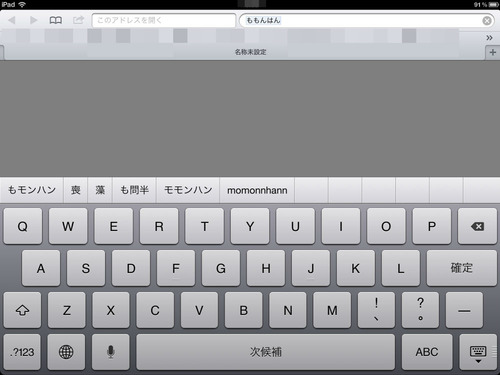Start dictation with microphone key
The image size is (500, 375).
pos(111,352)
